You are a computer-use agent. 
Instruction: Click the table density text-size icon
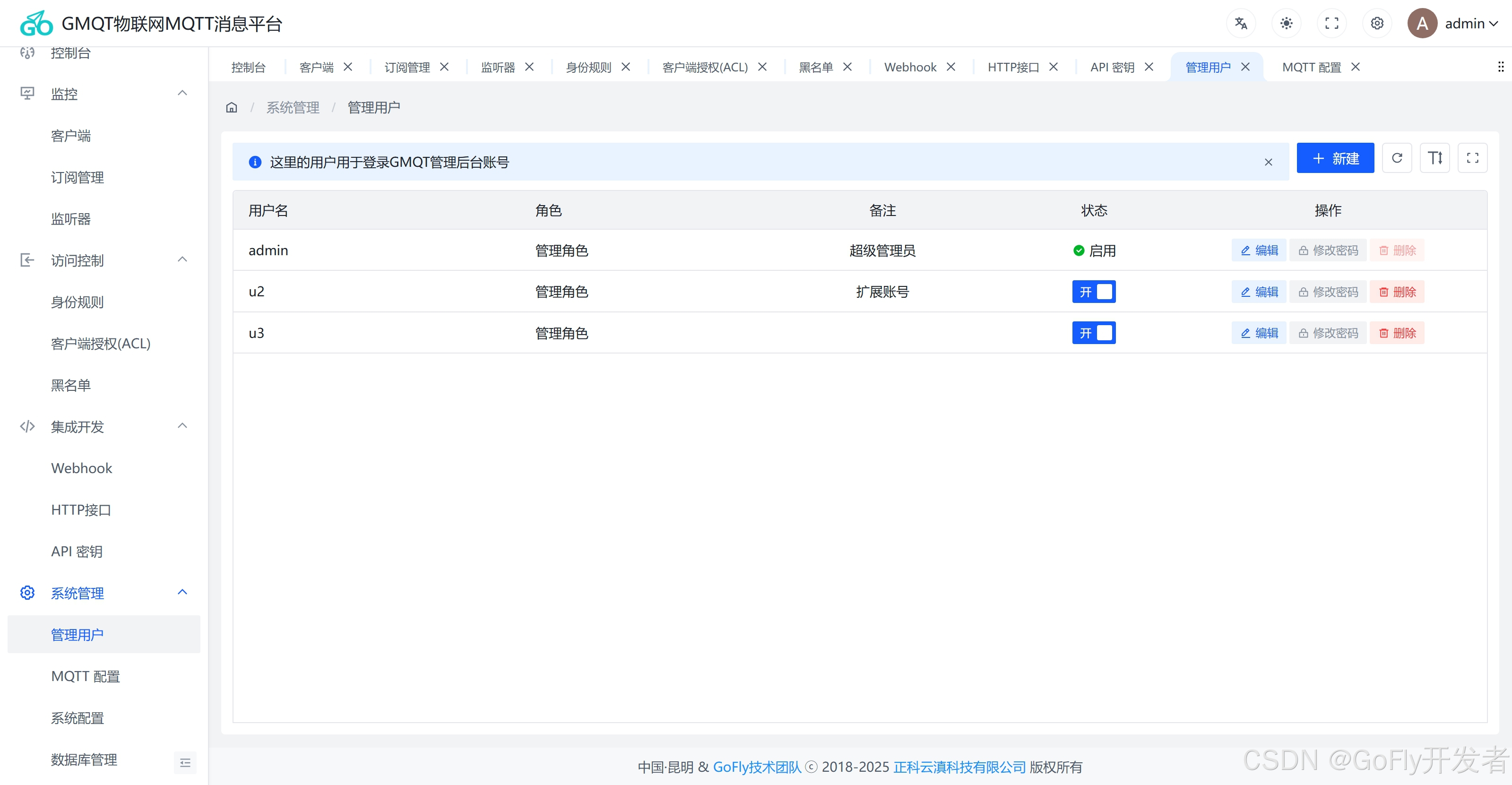pyautogui.click(x=1434, y=158)
